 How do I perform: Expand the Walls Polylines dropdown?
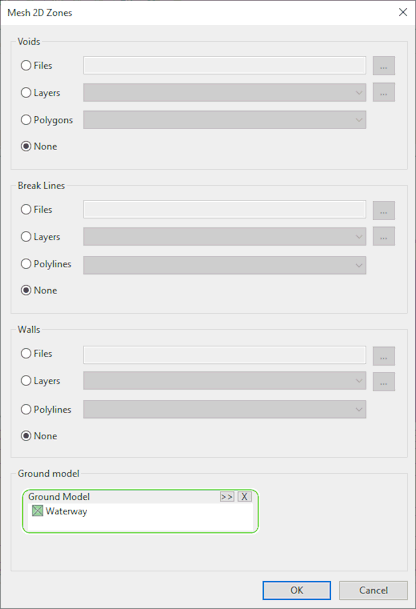coord(225,409)
